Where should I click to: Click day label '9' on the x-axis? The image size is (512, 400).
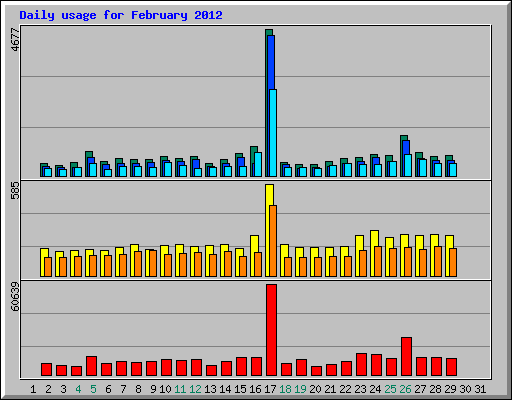pos(153,389)
